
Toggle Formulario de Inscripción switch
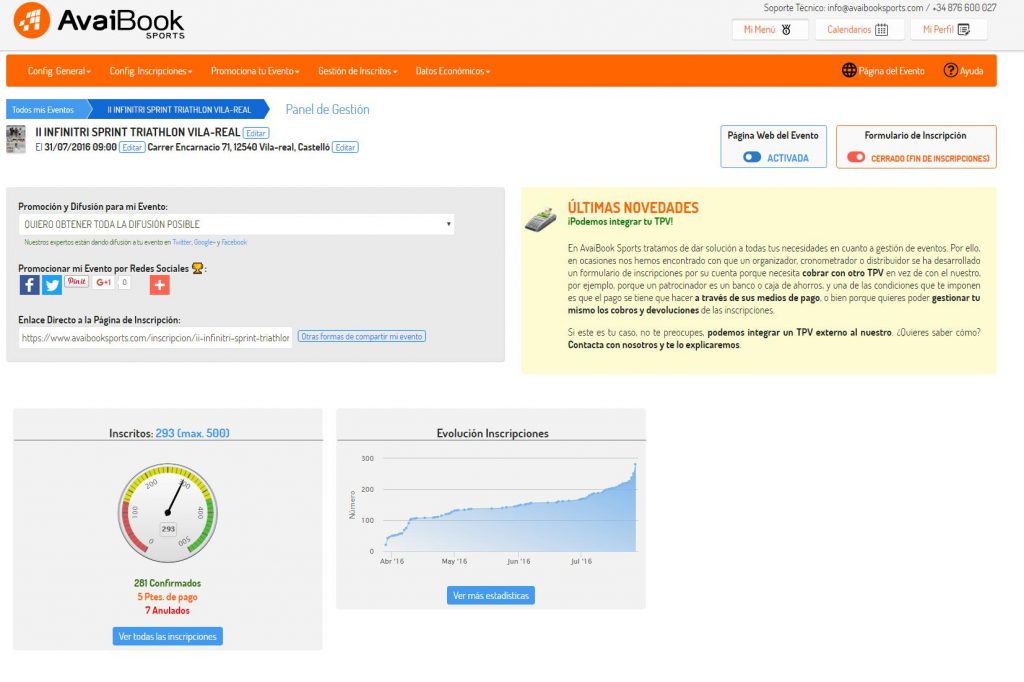click(856, 158)
